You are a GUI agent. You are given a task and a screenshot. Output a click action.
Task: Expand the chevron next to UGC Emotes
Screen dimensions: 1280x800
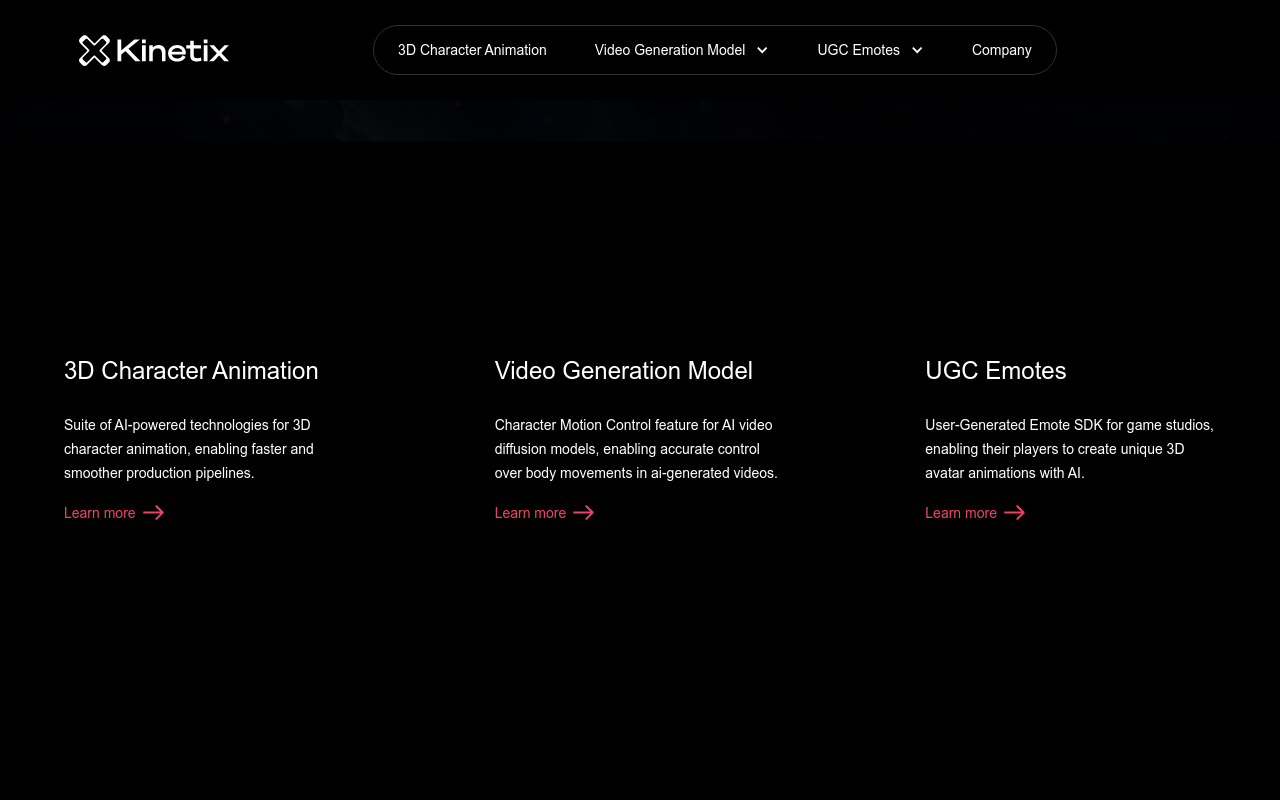[917, 50]
